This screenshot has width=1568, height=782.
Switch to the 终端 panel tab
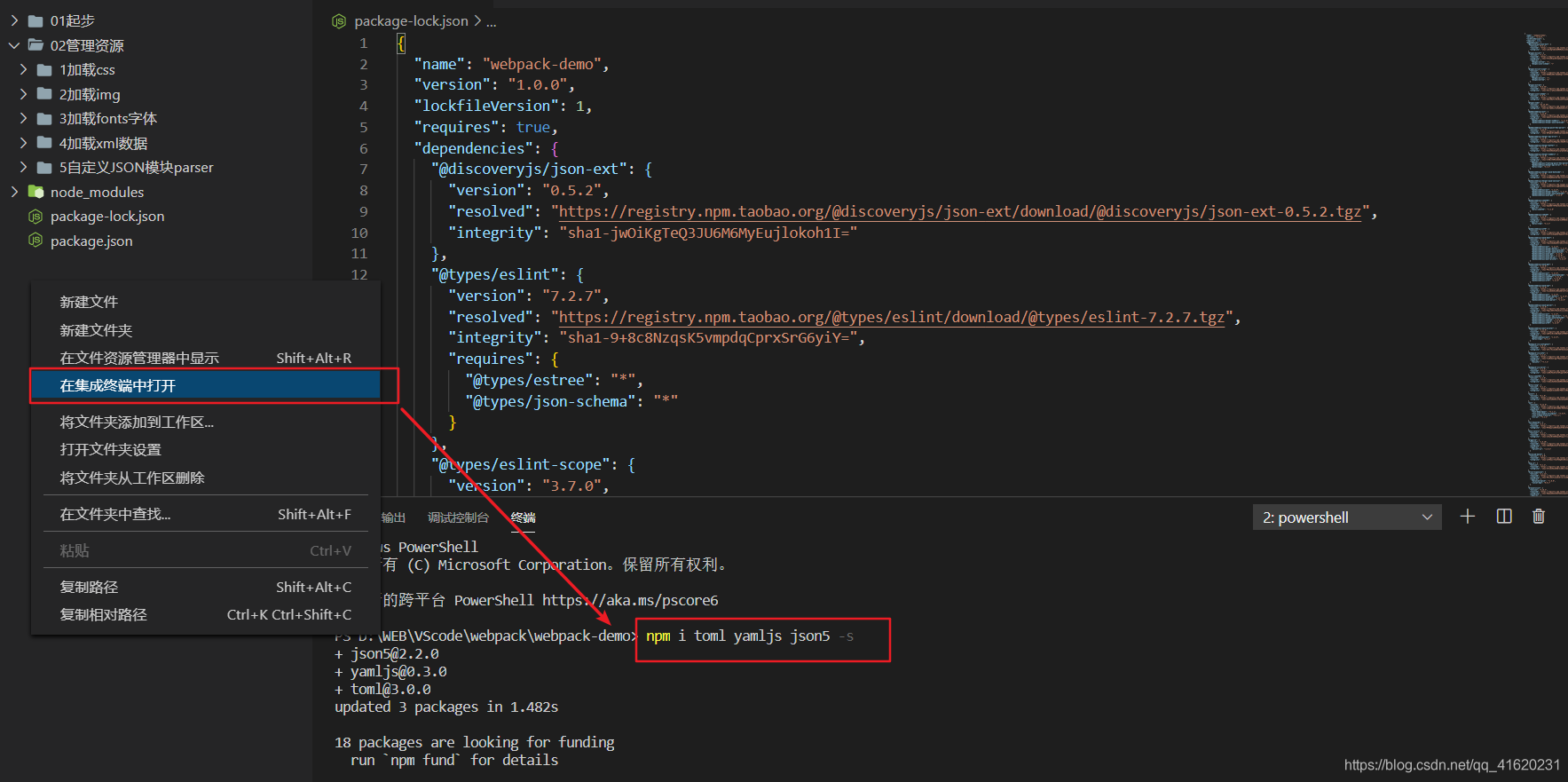524,517
